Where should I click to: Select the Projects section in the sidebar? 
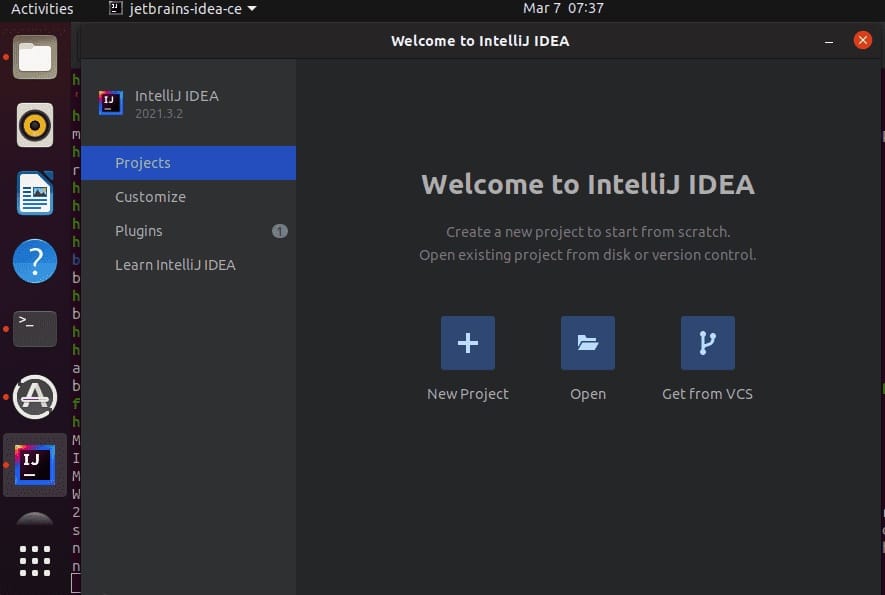pos(143,163)
